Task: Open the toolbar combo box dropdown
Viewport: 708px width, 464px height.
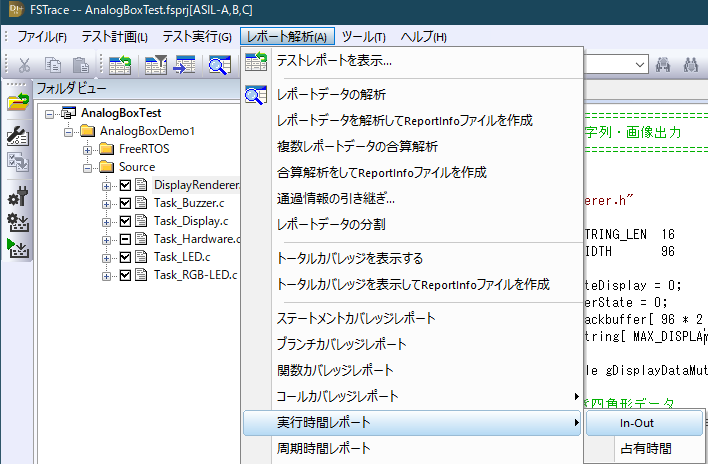Action: click(x=639, y=65)
